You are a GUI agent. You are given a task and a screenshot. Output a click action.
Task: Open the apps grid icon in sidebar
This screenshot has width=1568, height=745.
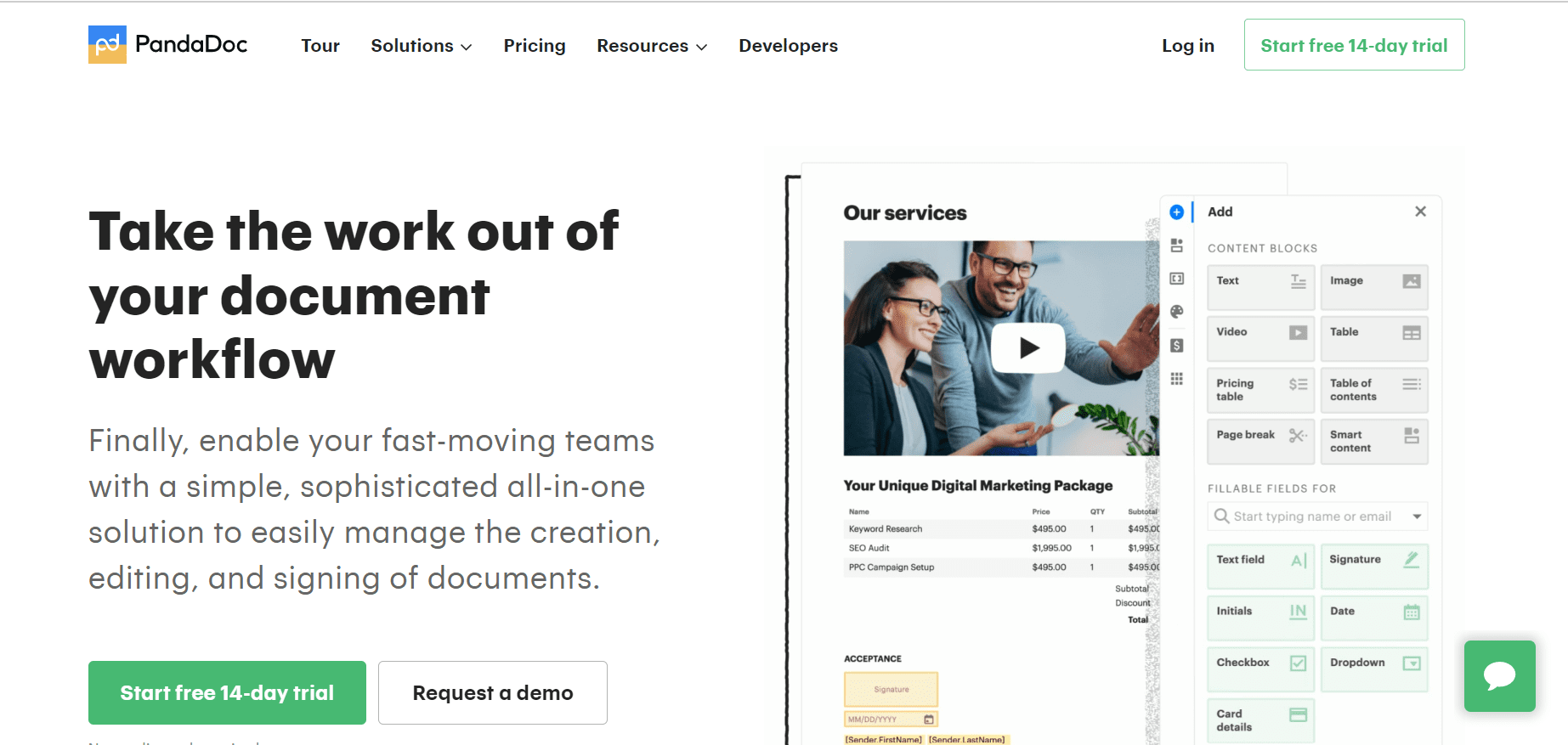tap(1176, 379)
